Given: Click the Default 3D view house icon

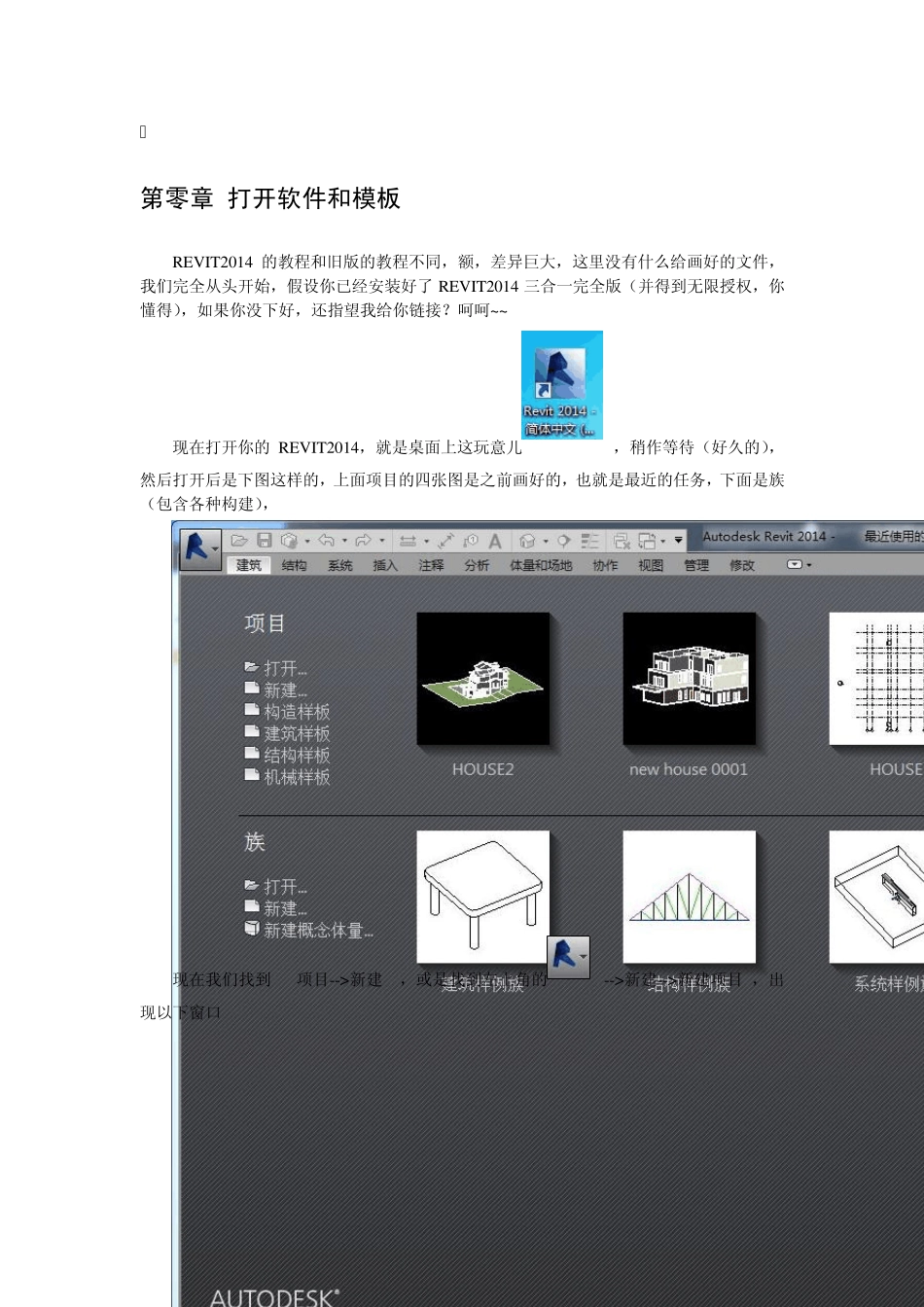Looking at the screenshot, I should 527,541.
